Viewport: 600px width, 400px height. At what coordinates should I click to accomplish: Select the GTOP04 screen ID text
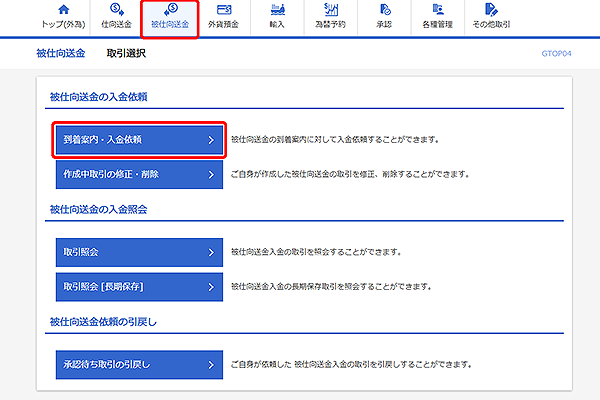coord(556,54)
